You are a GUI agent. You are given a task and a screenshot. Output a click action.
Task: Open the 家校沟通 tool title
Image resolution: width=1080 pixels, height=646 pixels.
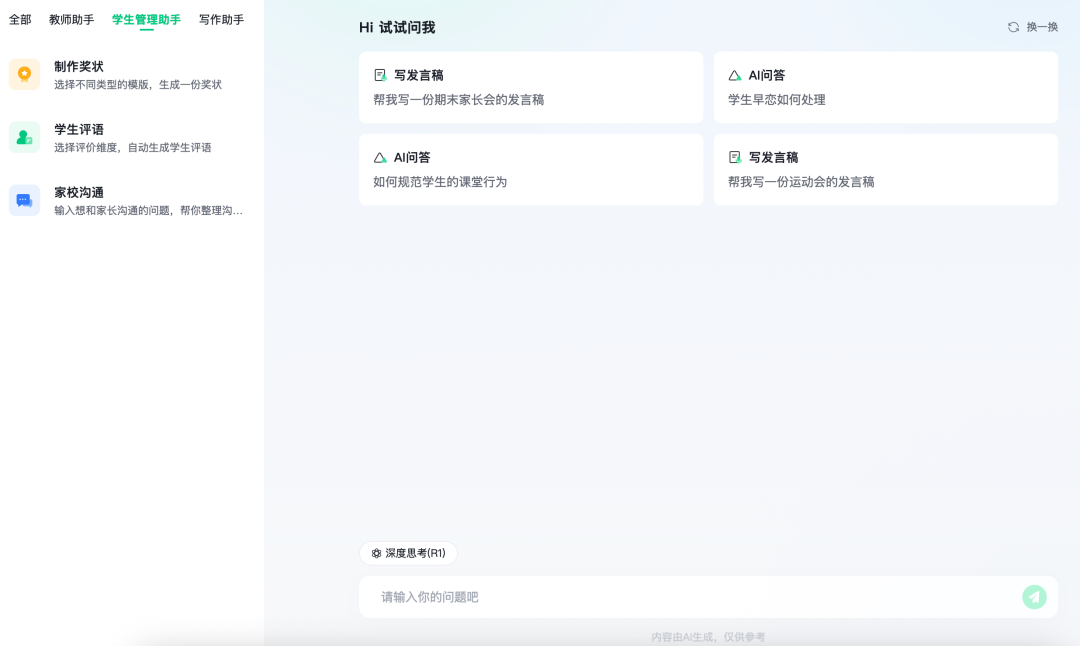click(x=79, y=193)
